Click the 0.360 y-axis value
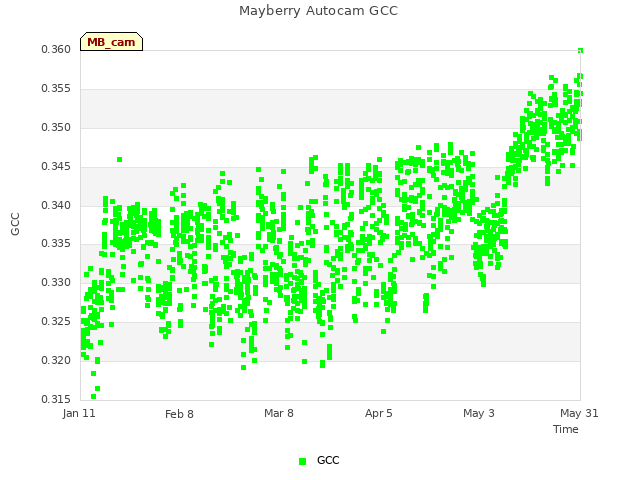Image resolution: width=640 pixels, height=480 pixels. [56, 49]
